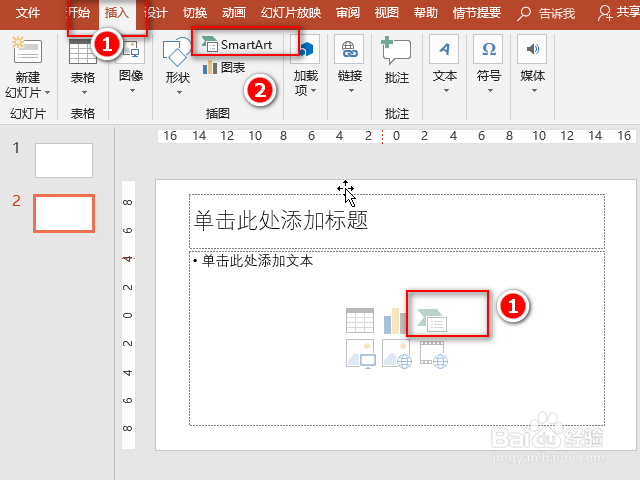This screenshot has width=640, height=480.
Task: Expand the Add-ins (加载项) dropdown arrow
Action: click(x=313, y=90)
